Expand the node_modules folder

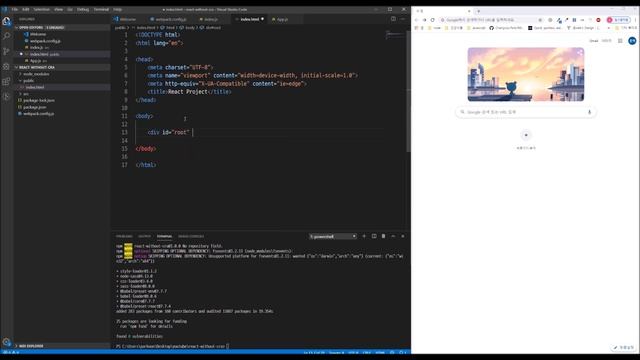[x=36, y=74]
